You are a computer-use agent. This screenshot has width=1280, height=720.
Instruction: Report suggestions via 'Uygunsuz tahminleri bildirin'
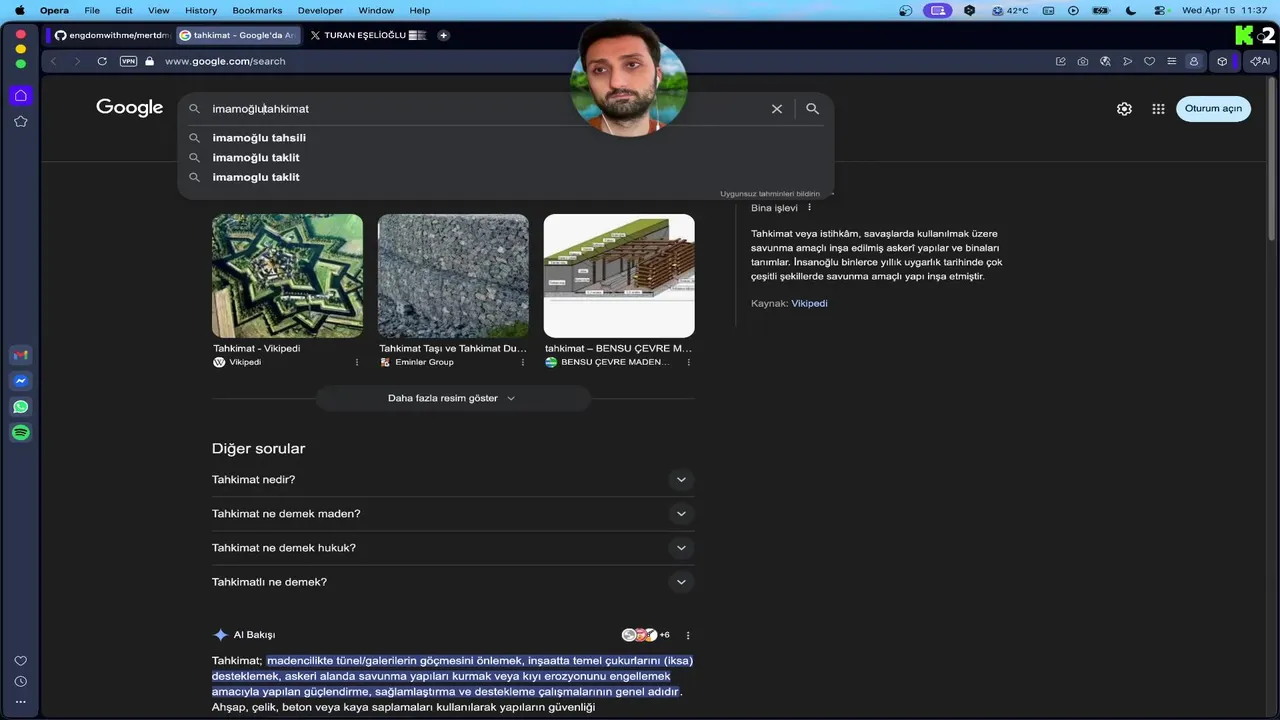pyautogui.click(x=770, y=194)
